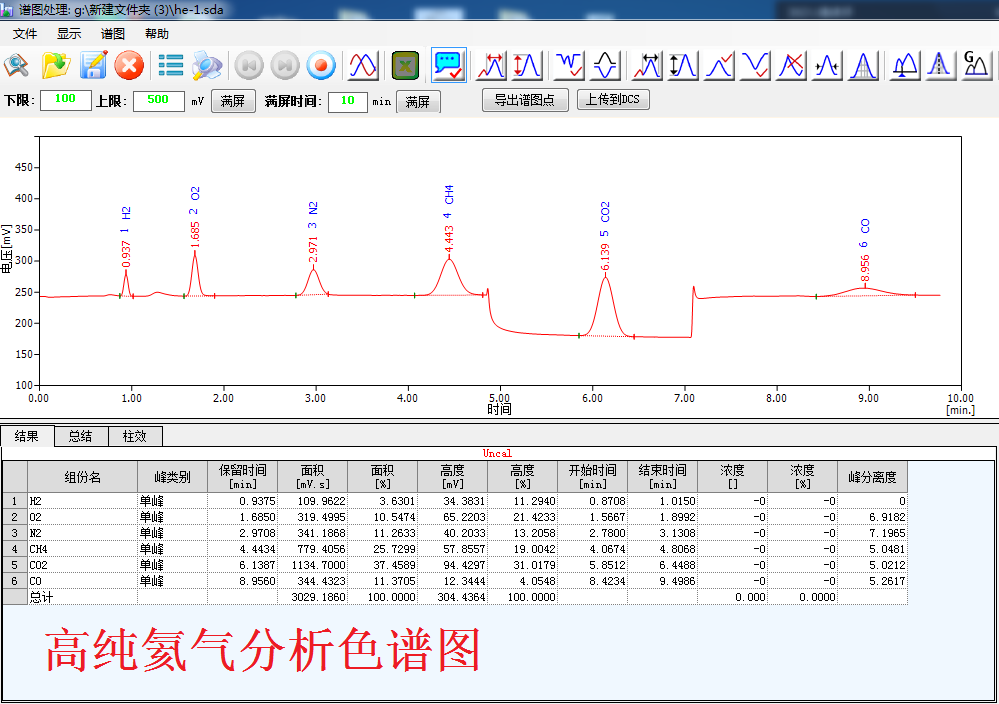The width and height of the screenshot is (999, 704).
Task: Click the 组份名 column header
Action: coord(82,477)
